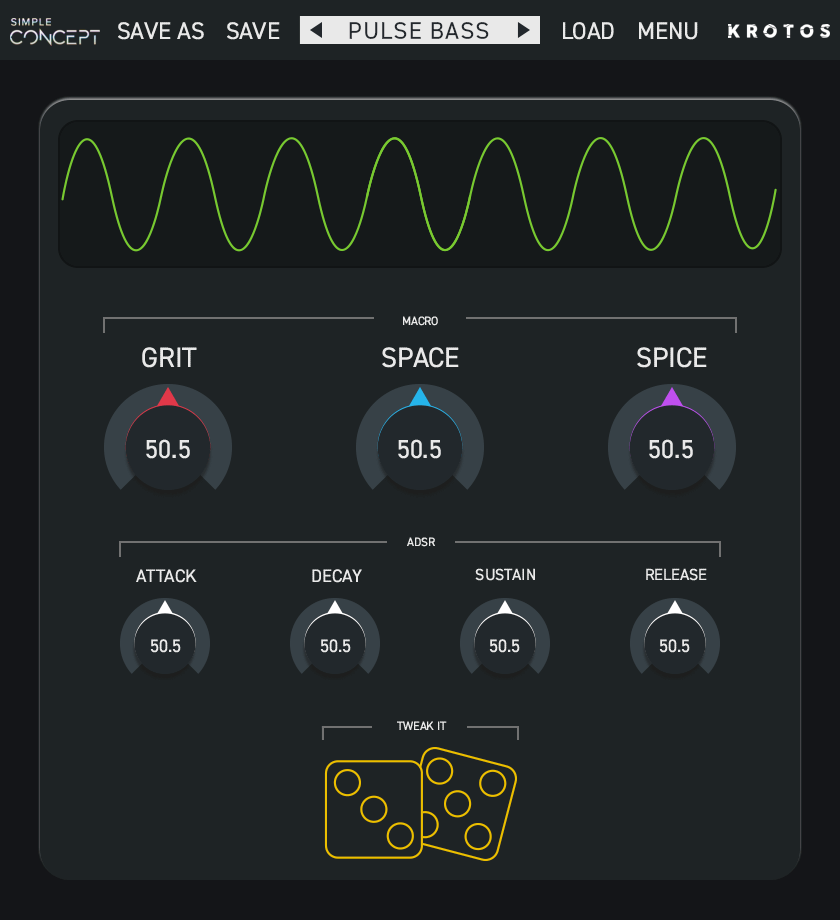Screen dimensions: 840x920
Task: Click the dice randomize icon
Action: point(420,803)
